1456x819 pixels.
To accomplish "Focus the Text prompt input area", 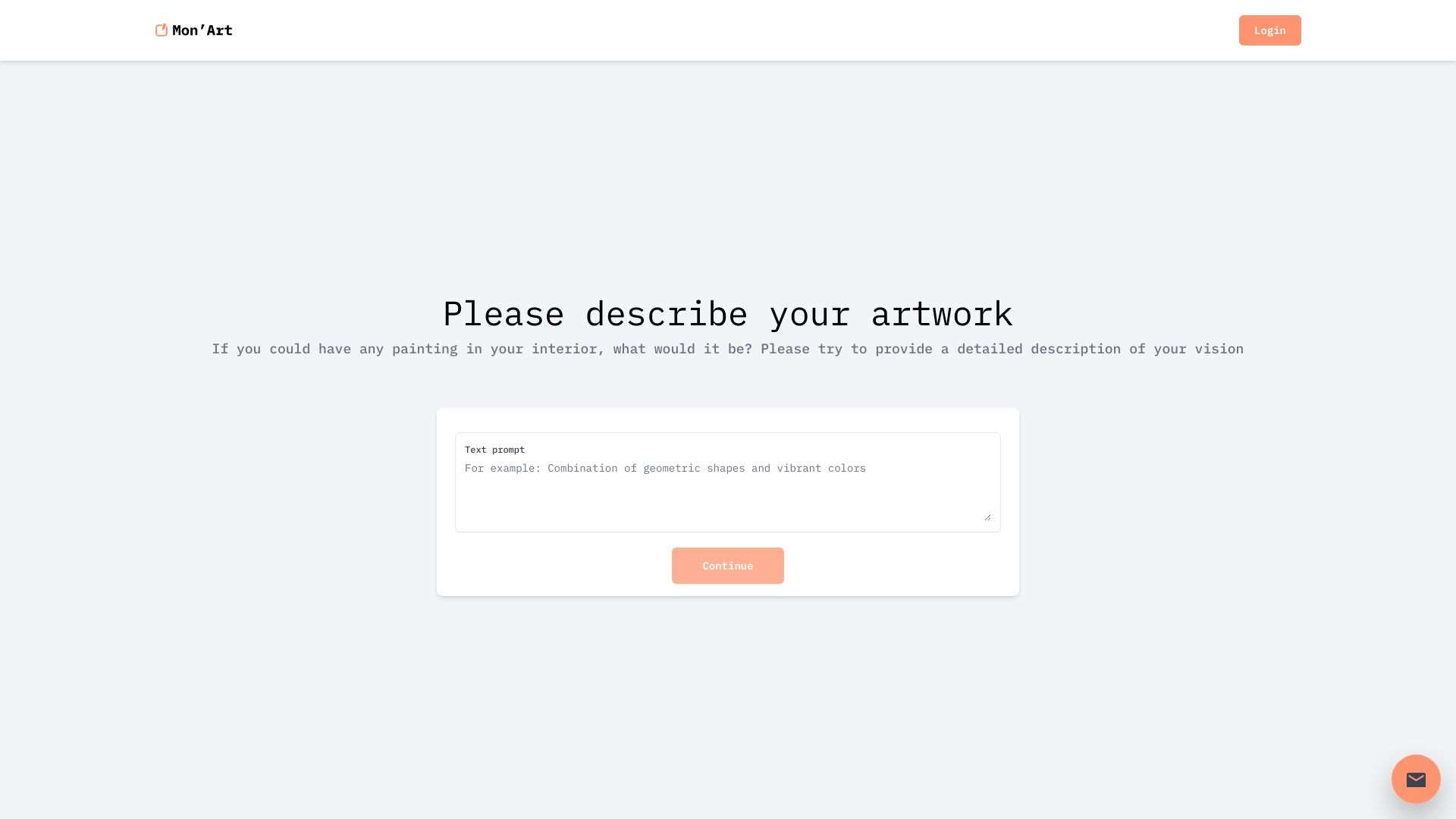I will pyautogui.click(x=727, y=482).
